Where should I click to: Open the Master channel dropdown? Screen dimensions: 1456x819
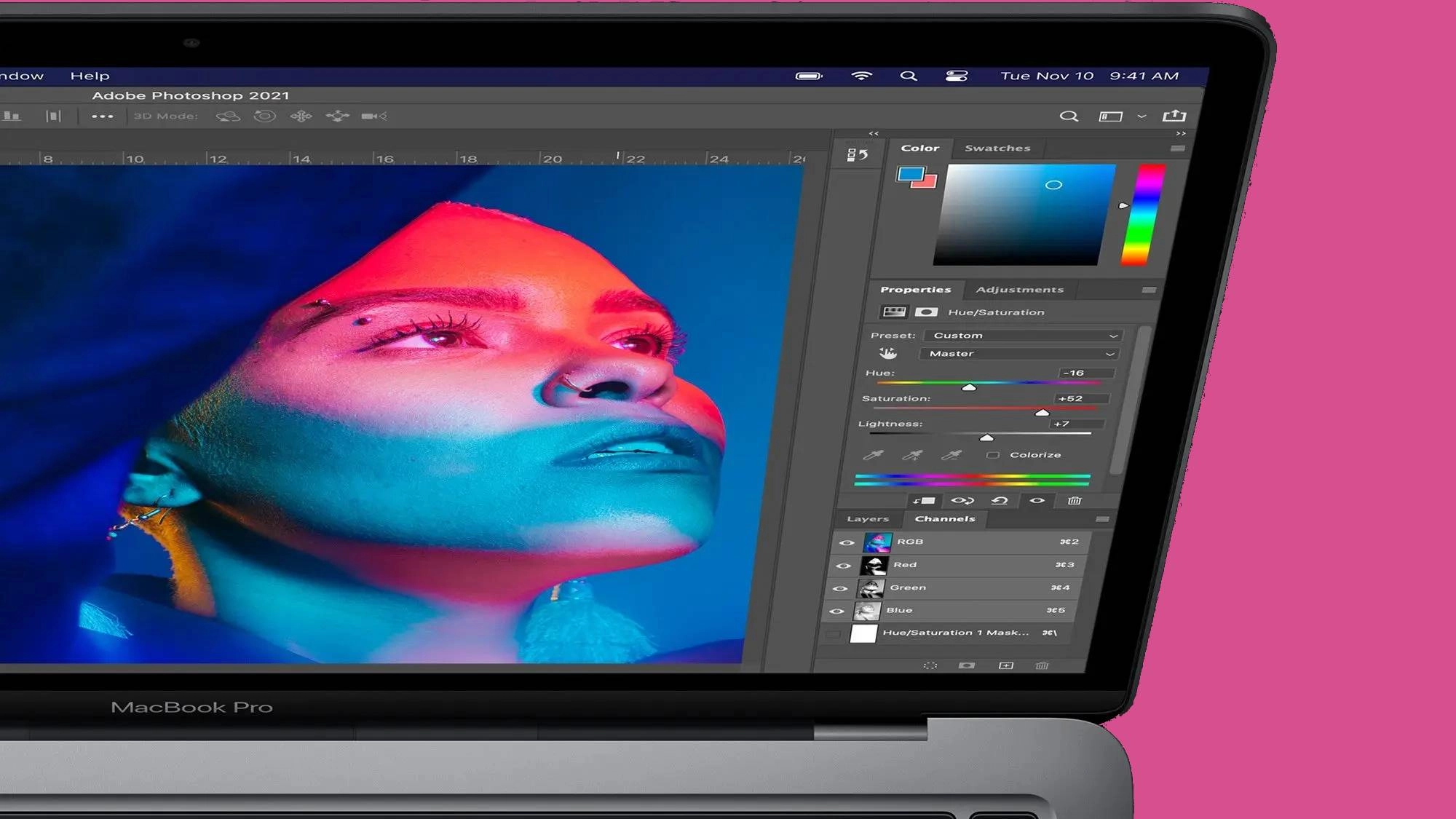[1018, 354]
